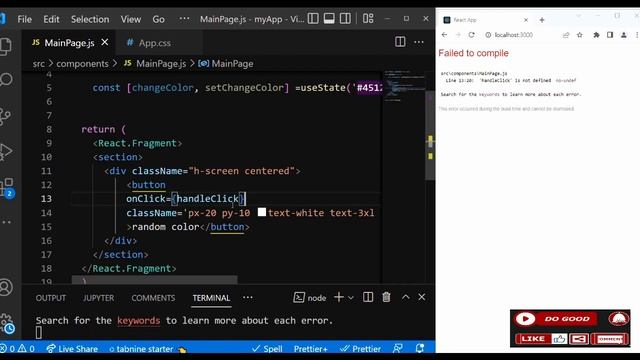Open notifications bell in status bar
Image resolution: width=640 pixels, height=360 pixels.
420,348
